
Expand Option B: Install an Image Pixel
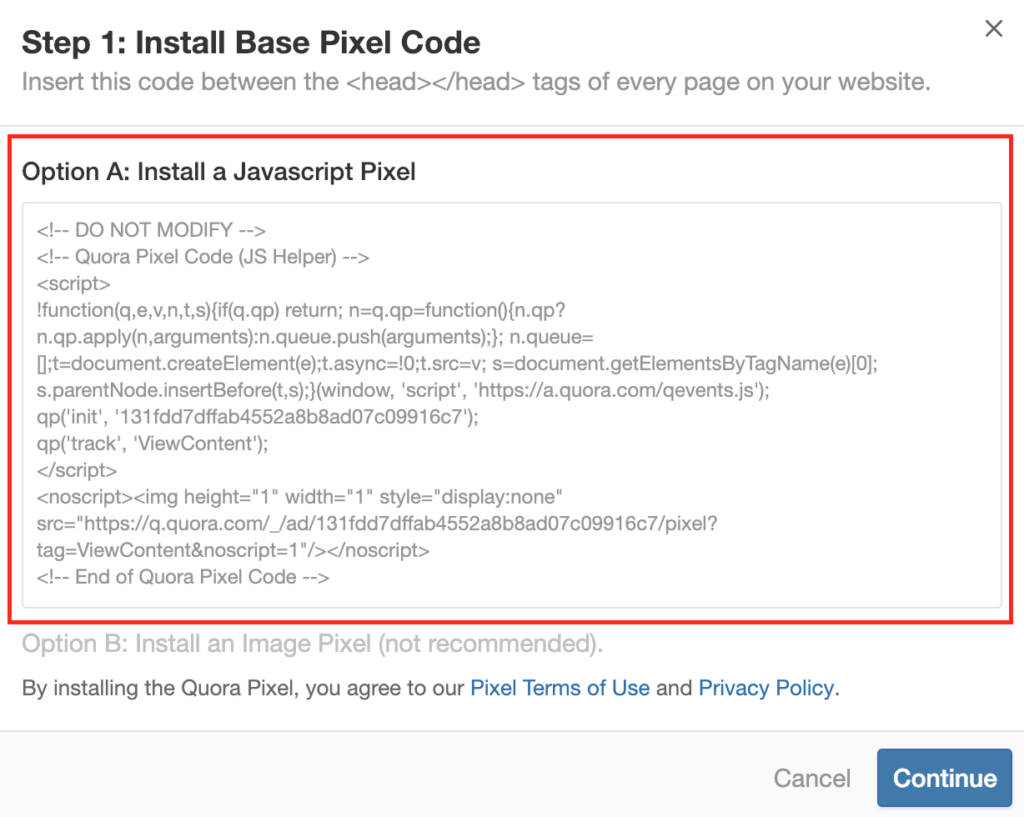pyautogui.click(x=312, y=644)
